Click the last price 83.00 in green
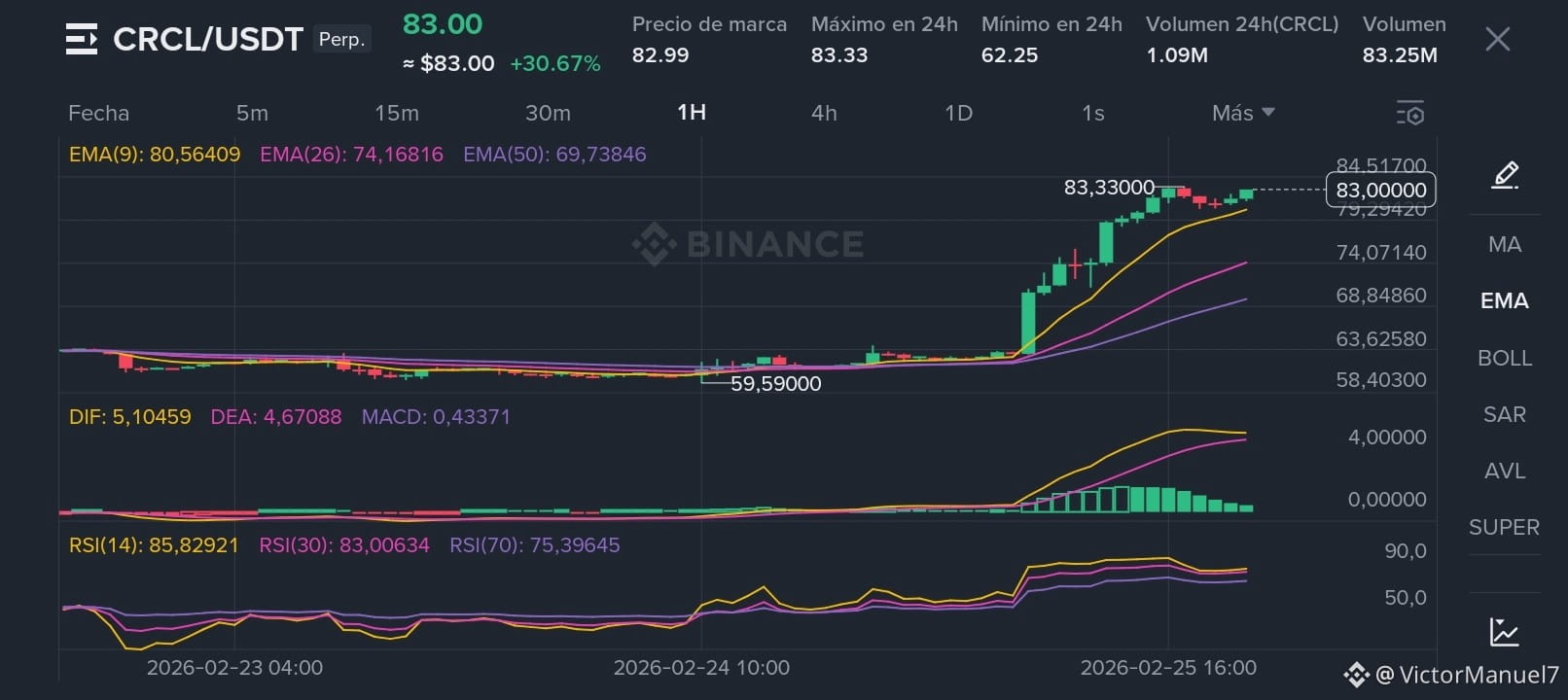 (x=443, y=23)
